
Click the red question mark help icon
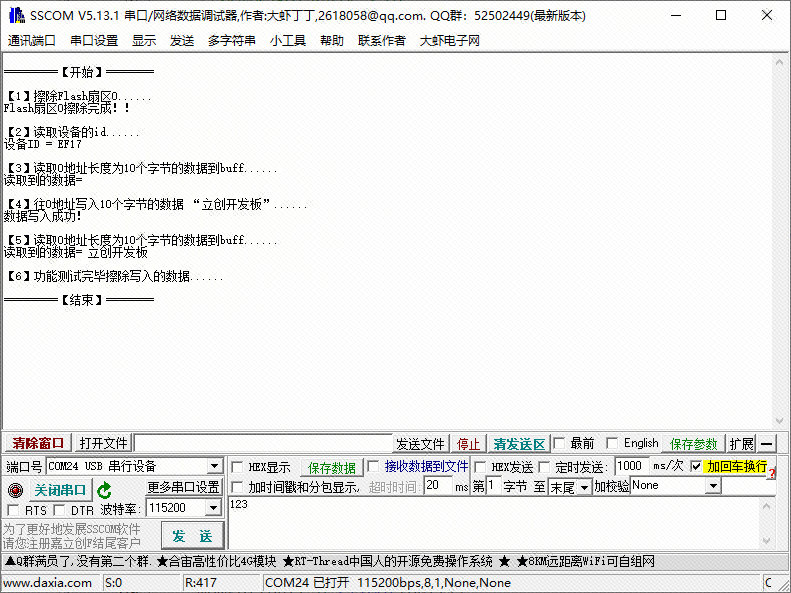click(x=772, y=472)
